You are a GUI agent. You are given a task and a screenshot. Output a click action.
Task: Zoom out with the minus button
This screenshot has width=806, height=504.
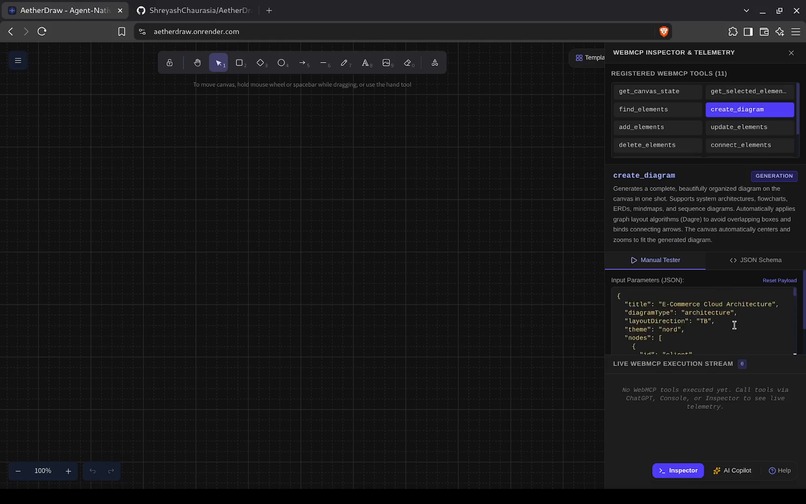(18, 471)
